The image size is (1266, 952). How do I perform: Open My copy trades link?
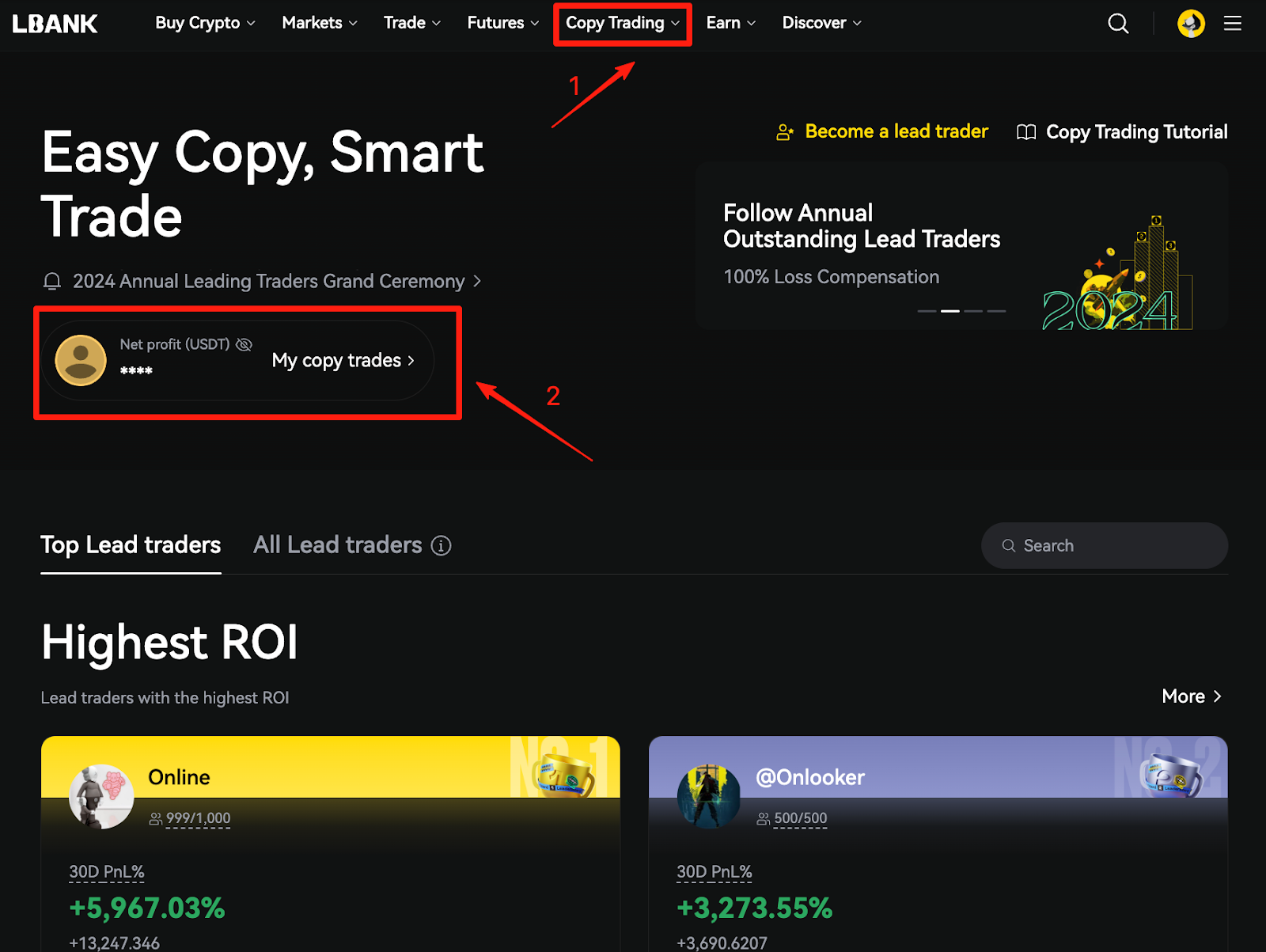(x=343, y=361)
